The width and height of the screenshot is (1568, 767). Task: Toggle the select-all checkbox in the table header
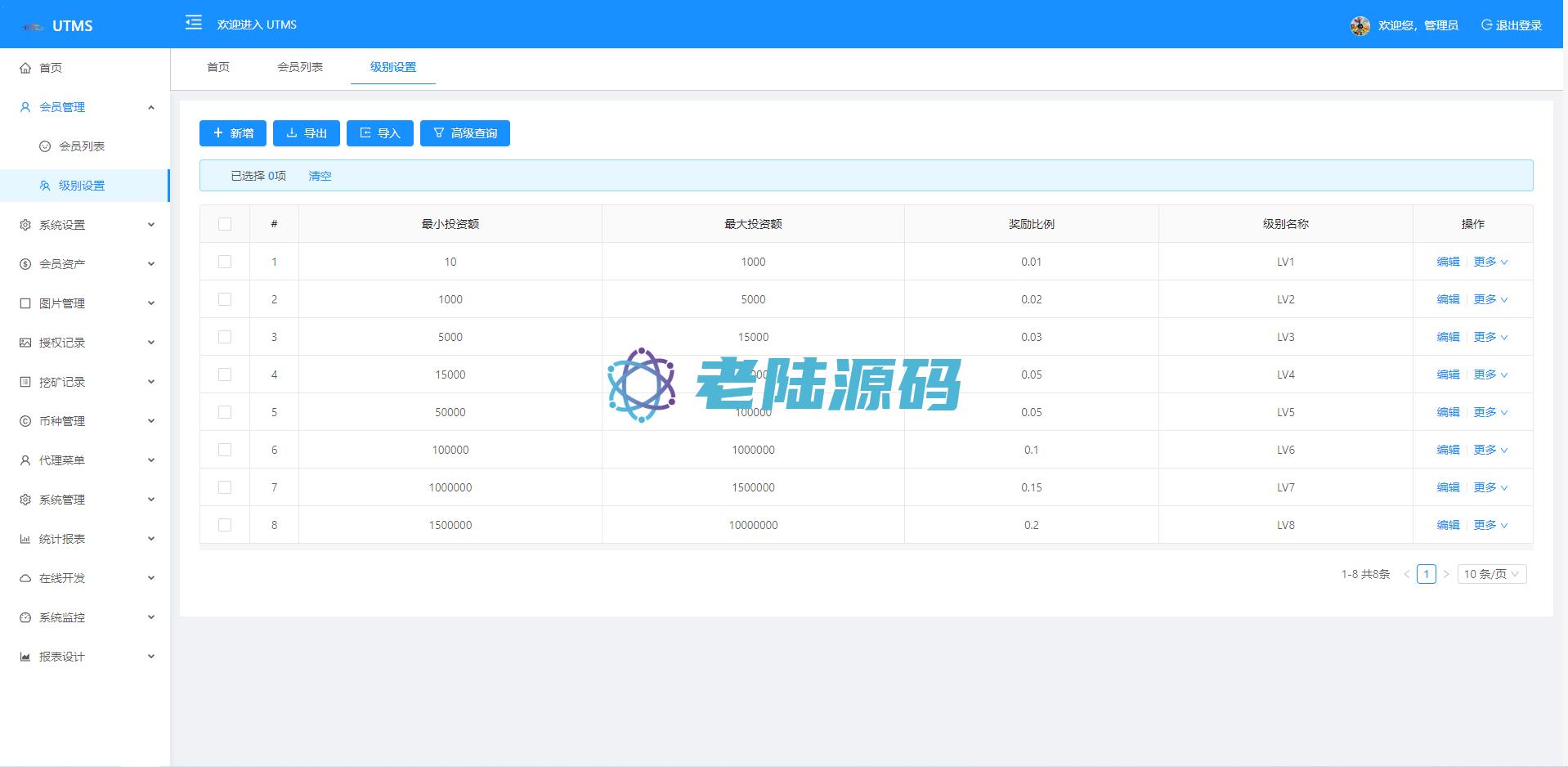pyautogui.click(x=225, y=224)
